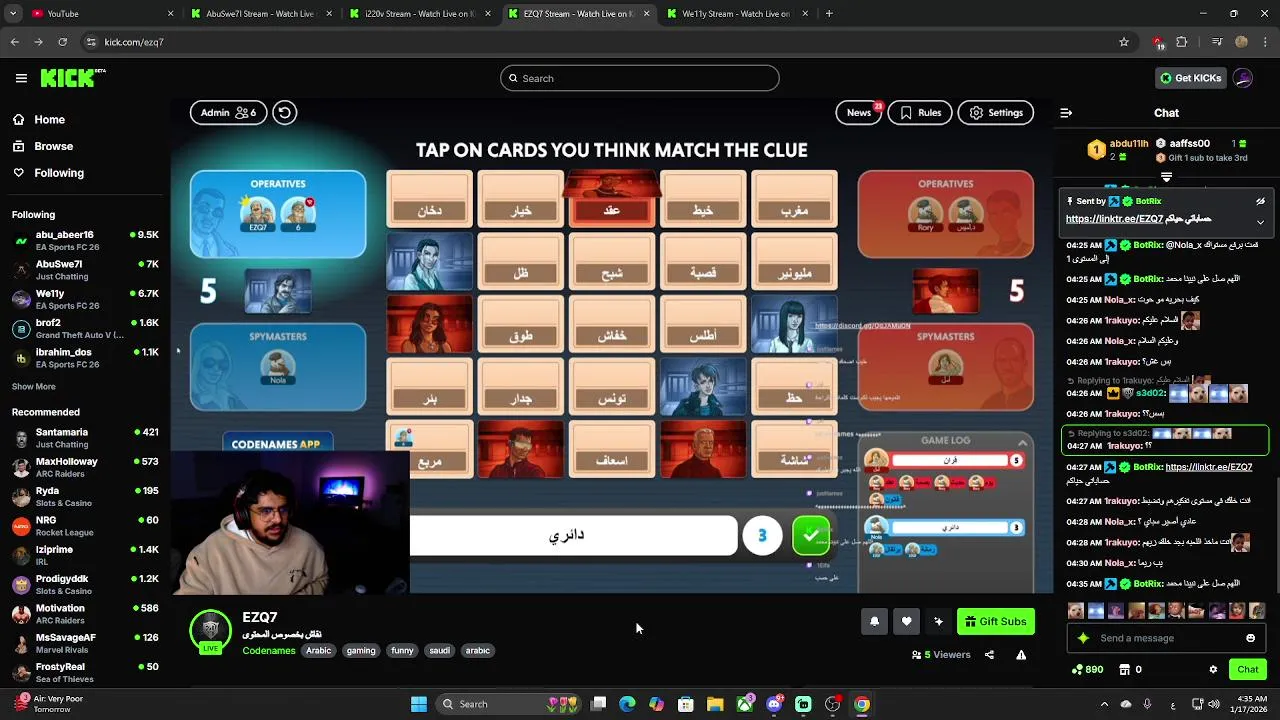Hide the pinned BotRix message
This screenshot has width=1280, height=720.
click(x=1260, y=201)
